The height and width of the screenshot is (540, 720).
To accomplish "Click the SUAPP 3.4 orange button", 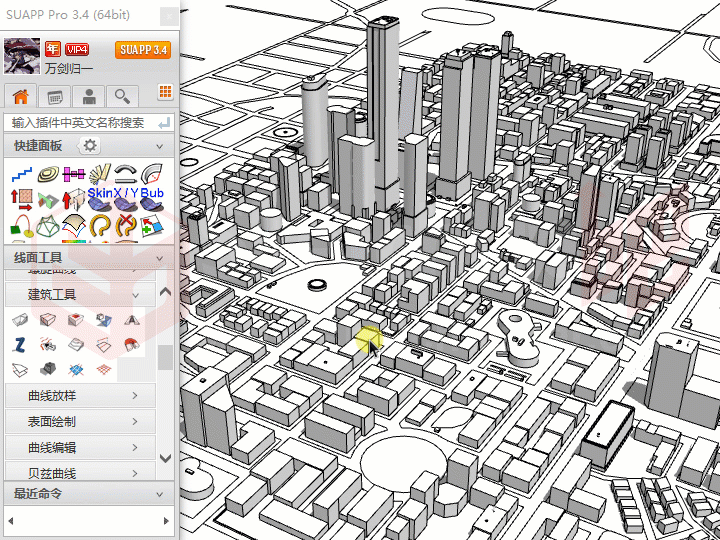I will tap(142, 50).
